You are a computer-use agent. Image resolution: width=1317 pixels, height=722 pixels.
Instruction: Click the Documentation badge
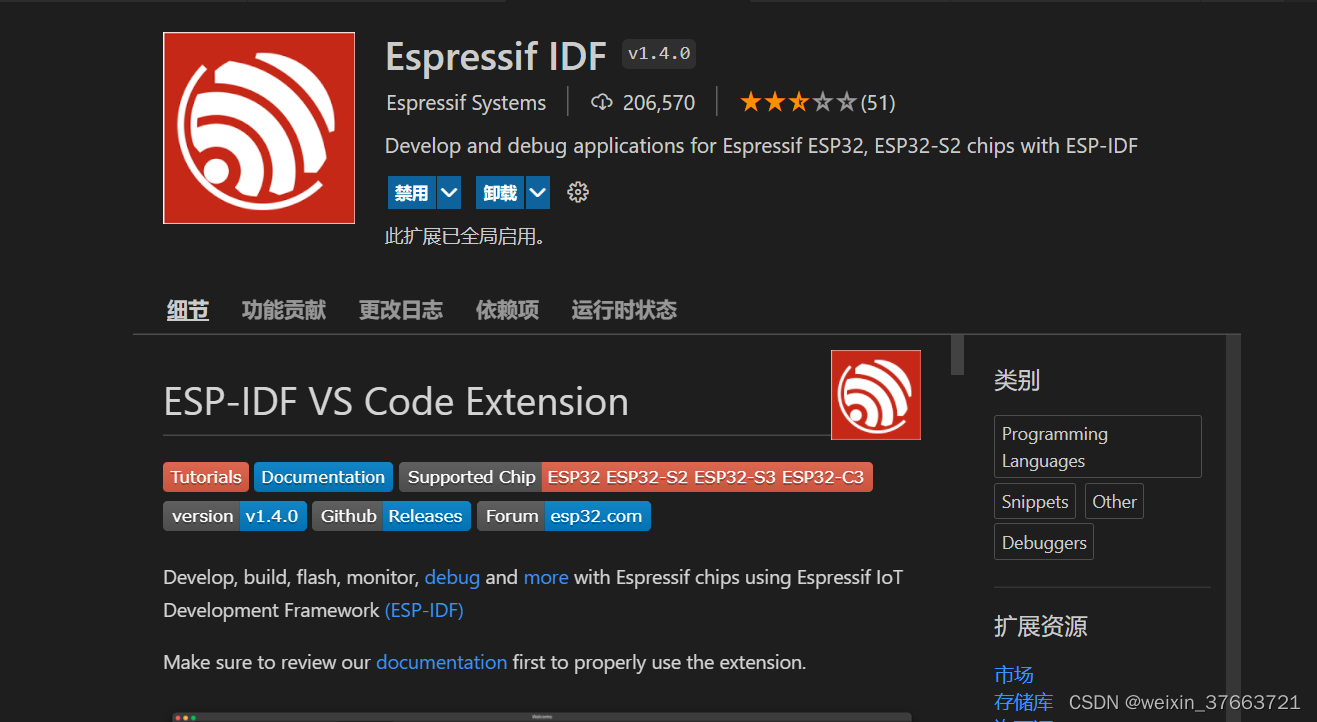click(323, 477)
